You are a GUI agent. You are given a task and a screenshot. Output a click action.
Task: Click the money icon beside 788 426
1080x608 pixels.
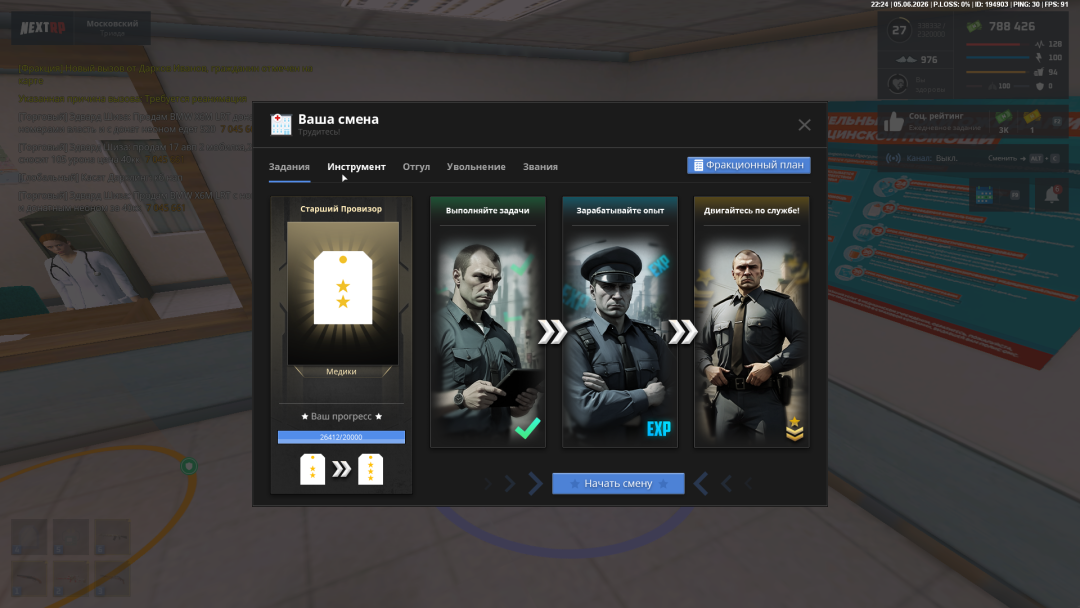[974, 26]
